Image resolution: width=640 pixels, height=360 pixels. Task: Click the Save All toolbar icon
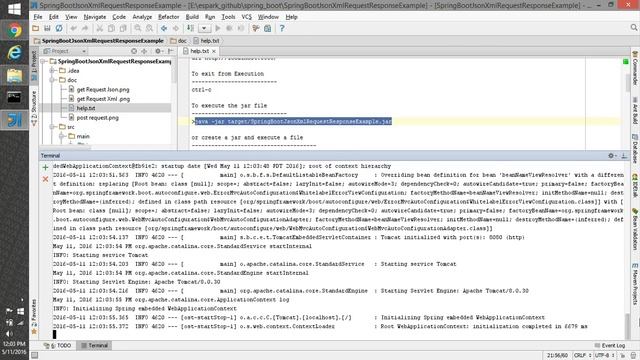[x=47, y=28]
